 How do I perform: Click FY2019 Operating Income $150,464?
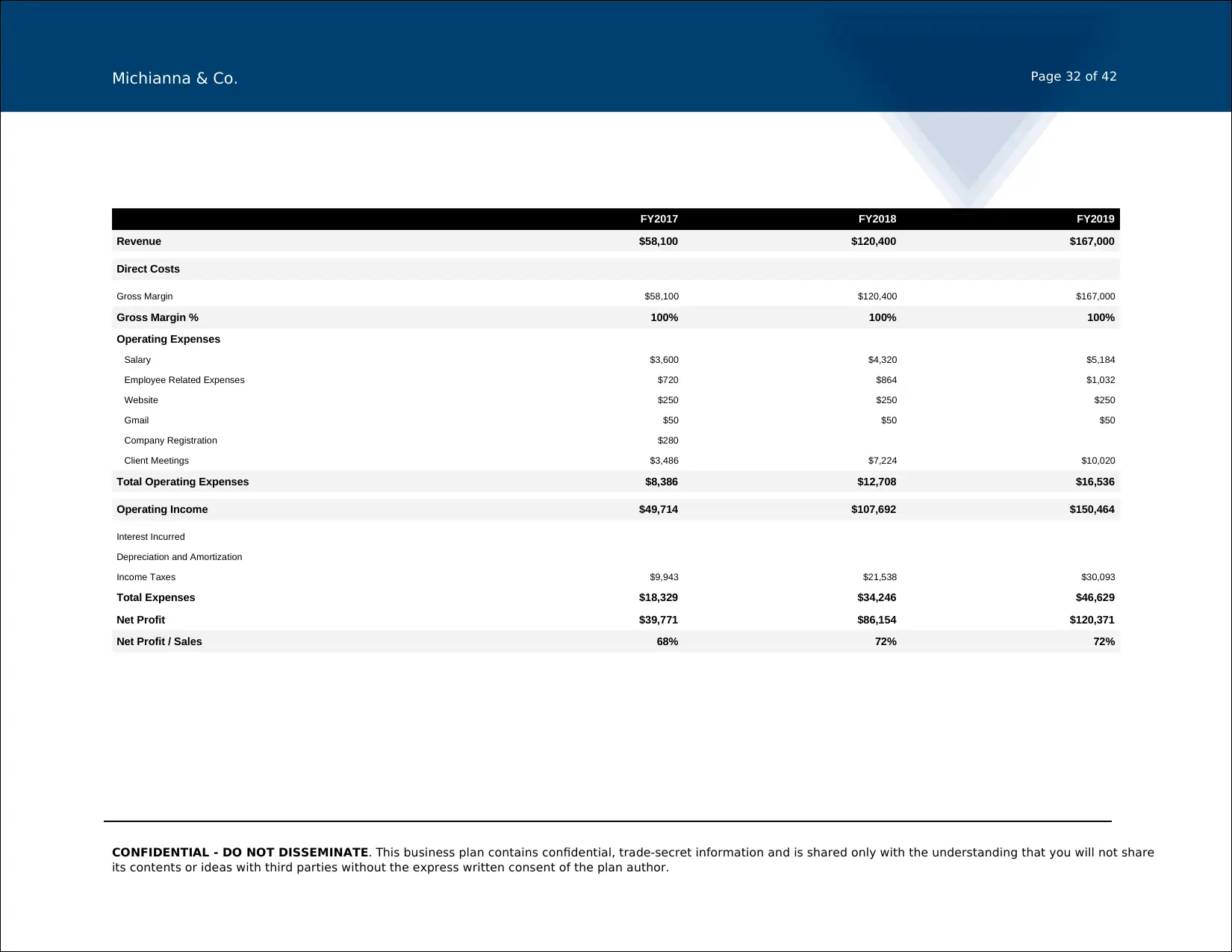tap(1092, 509)
